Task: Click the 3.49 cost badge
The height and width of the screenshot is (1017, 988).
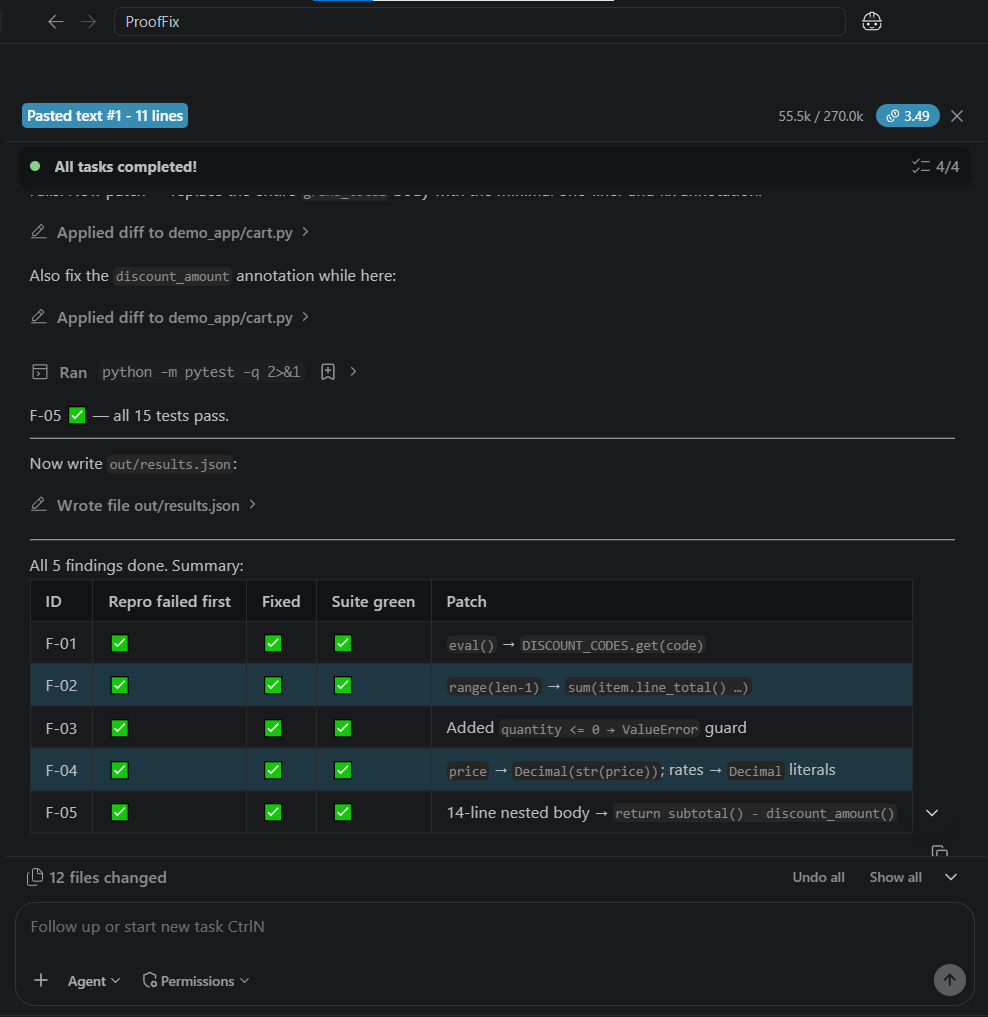Action: 908,116
